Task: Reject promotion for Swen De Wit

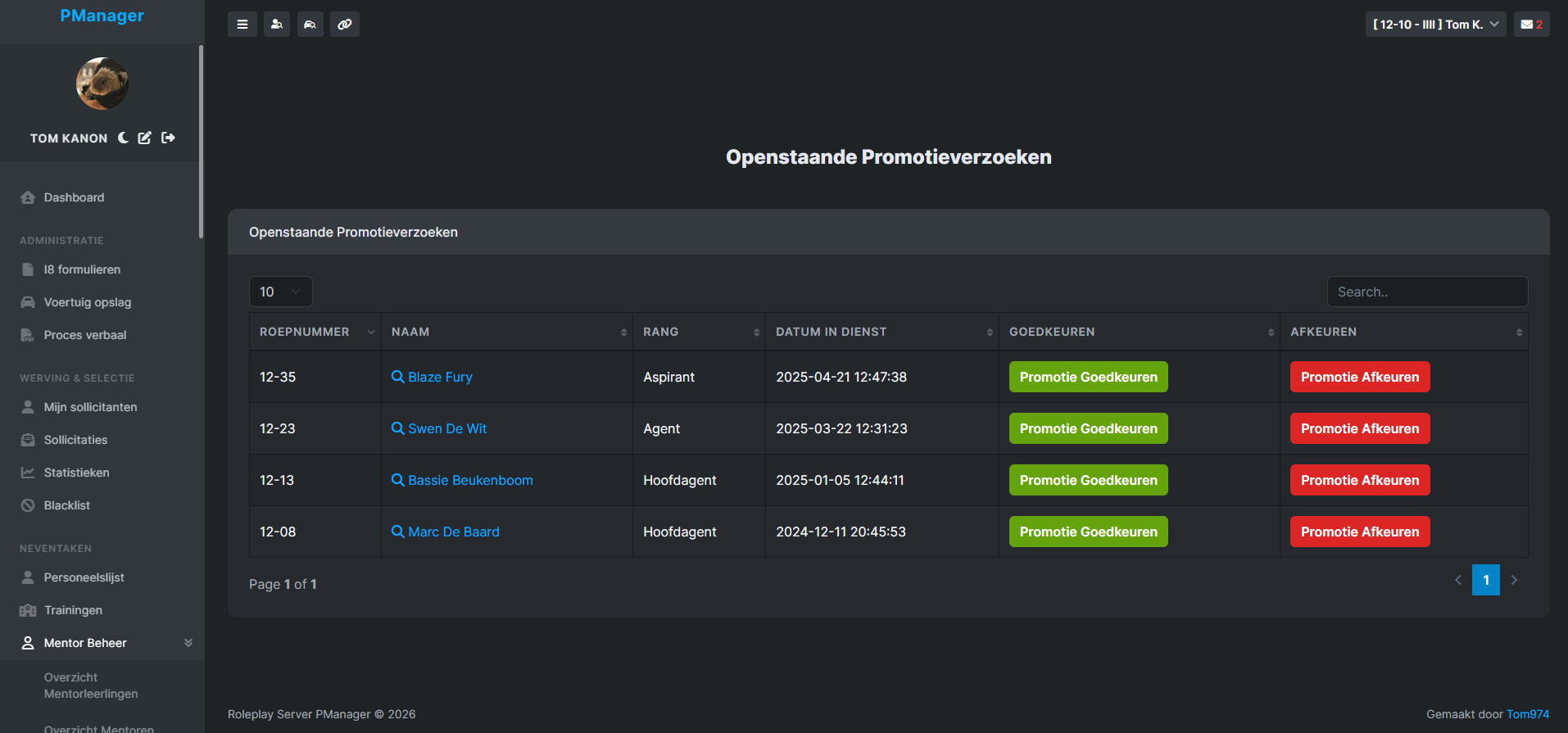Action: (1360, 428)
